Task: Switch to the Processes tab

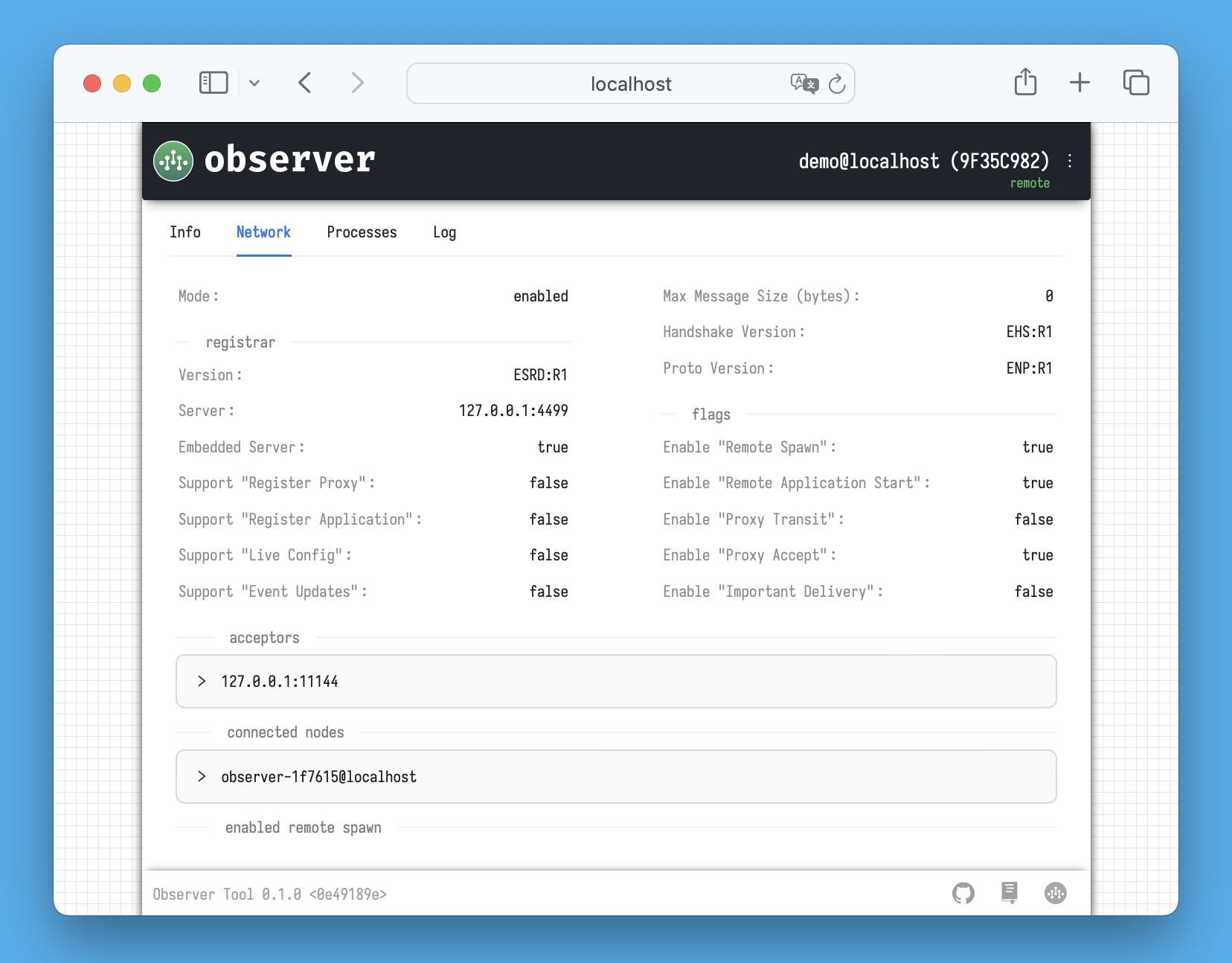Action: [x=362, y=232]
